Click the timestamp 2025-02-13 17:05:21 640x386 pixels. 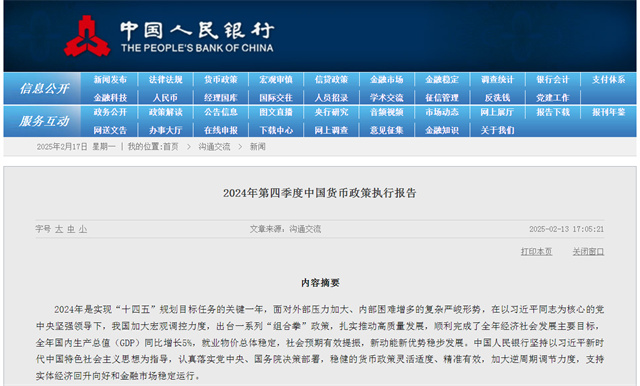(567, 229)
